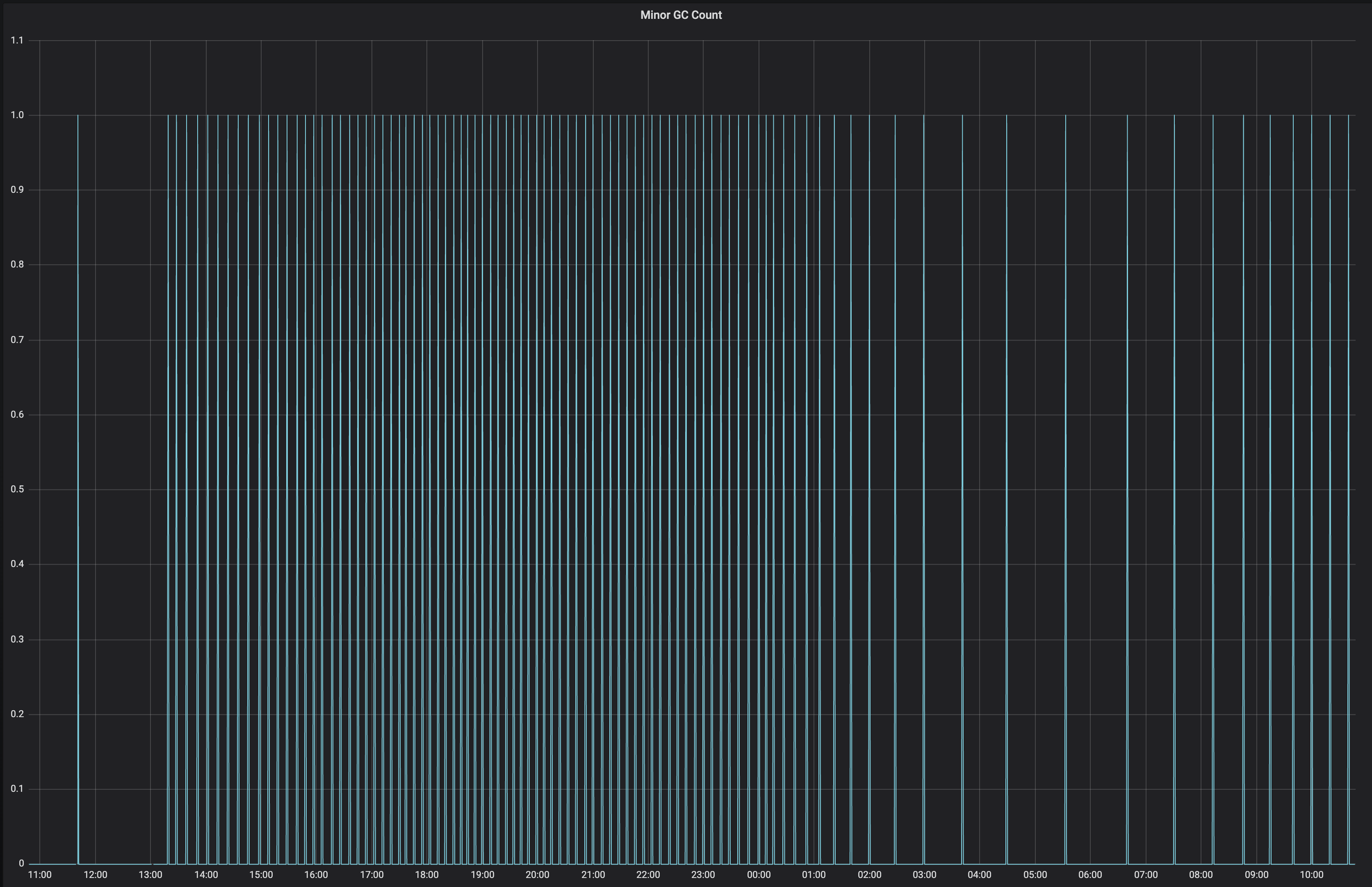Image resolution: width=1372 pixels, height=887 pixels.
Task: Click the 06:00 time axis label
Action: (x=1090, y=875)
